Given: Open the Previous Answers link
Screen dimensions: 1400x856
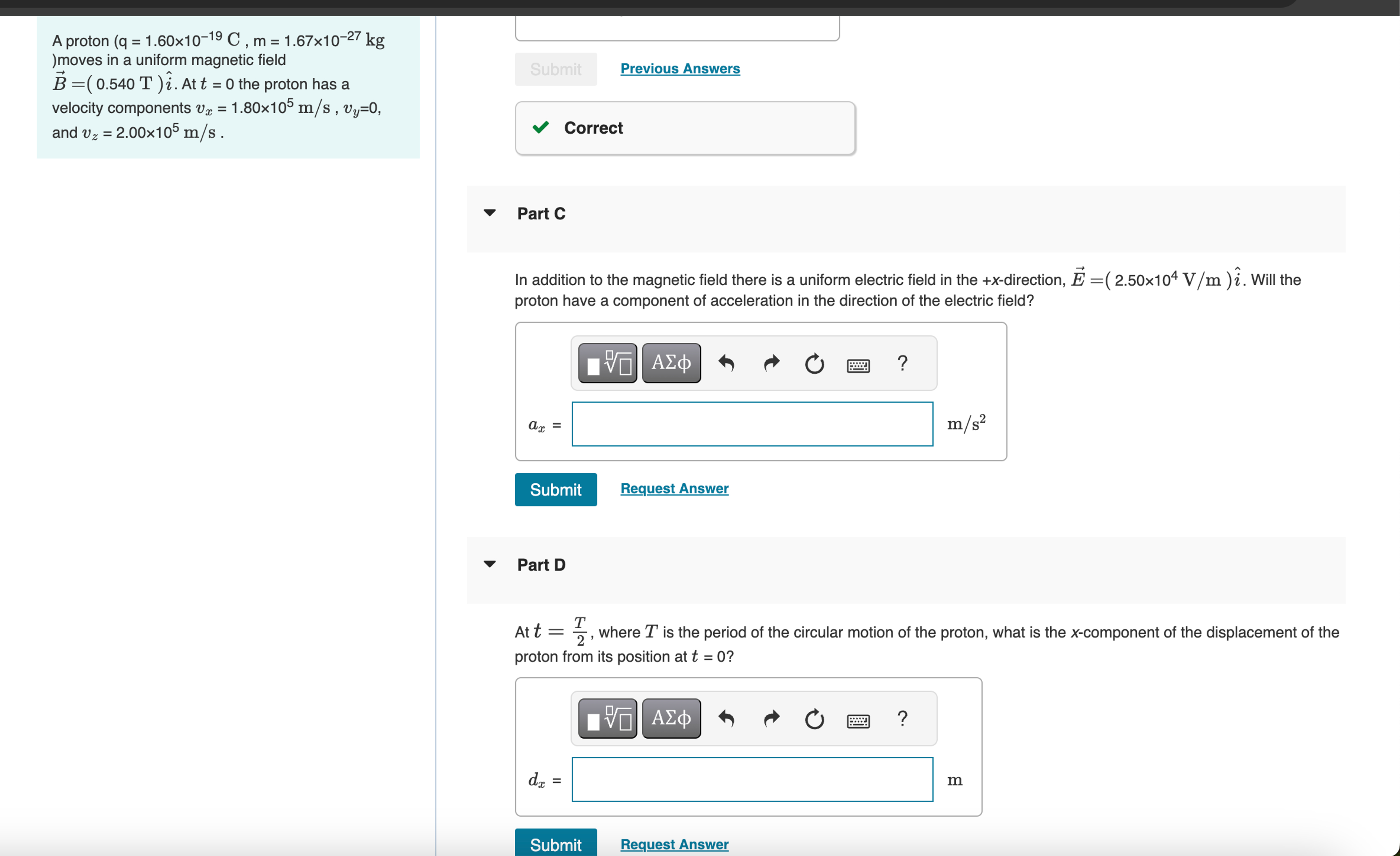Looking at the screenshot, I should coord(680,69).
